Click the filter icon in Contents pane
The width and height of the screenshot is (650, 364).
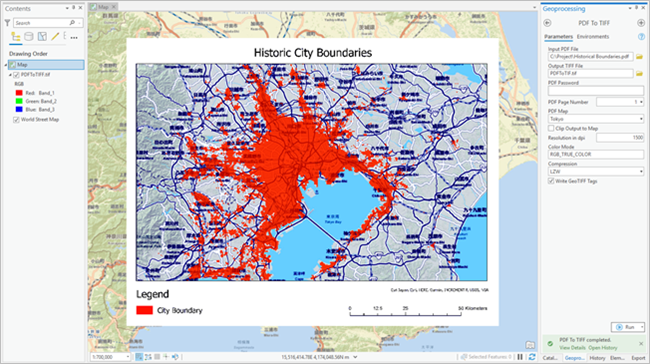pos(7,23)
